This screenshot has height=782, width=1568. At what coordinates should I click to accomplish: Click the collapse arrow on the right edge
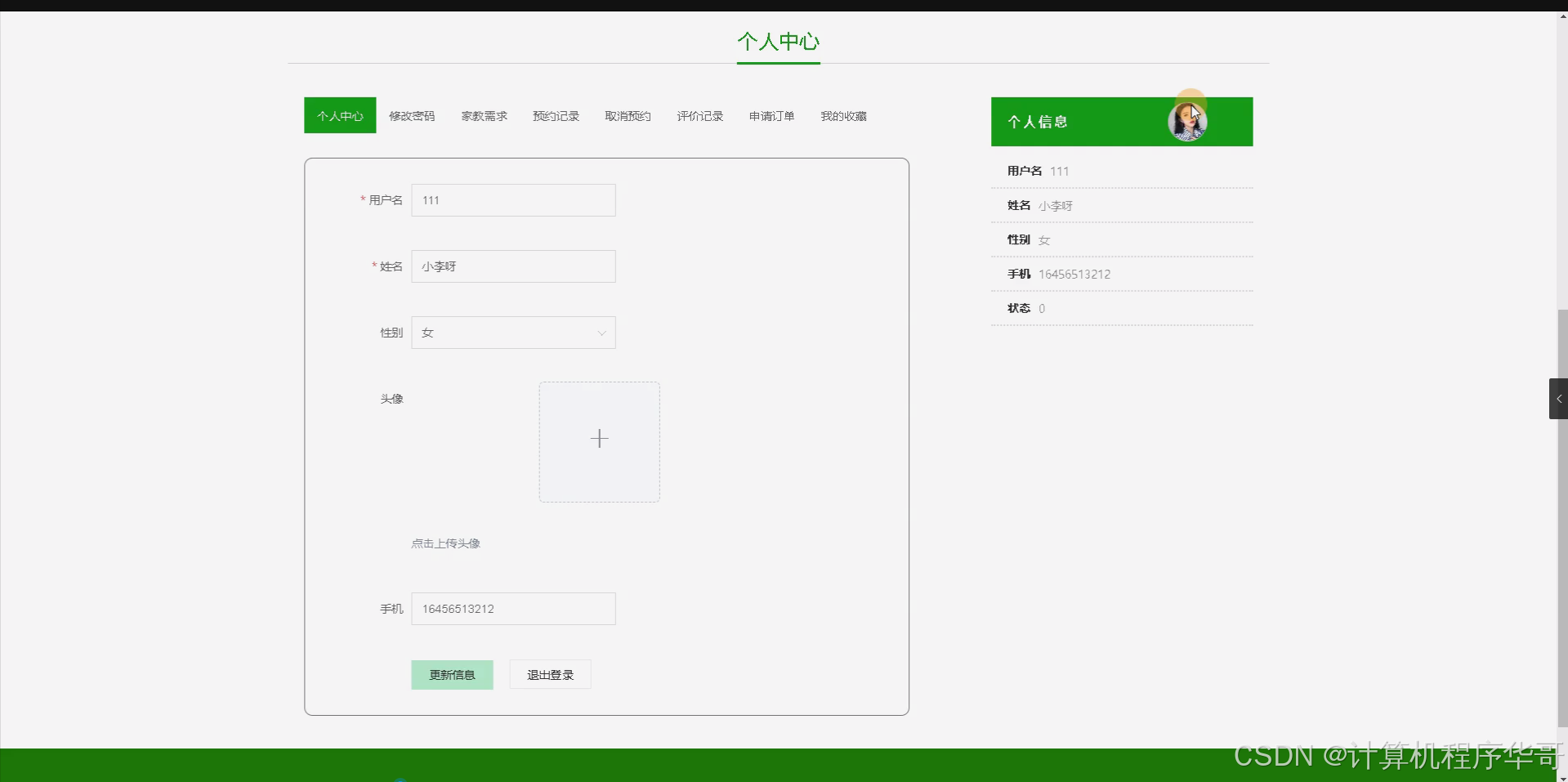(1558, 398)
